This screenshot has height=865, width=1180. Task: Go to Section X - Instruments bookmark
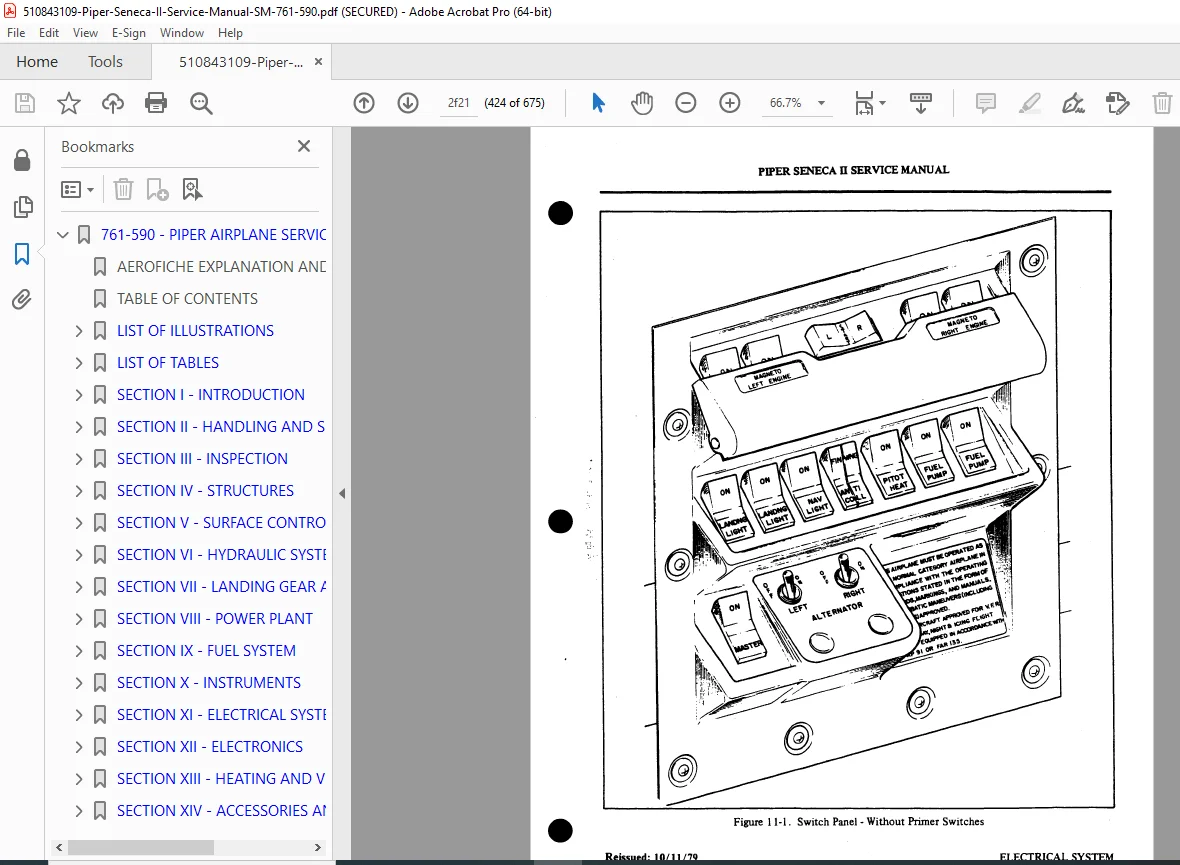(208, 683)
